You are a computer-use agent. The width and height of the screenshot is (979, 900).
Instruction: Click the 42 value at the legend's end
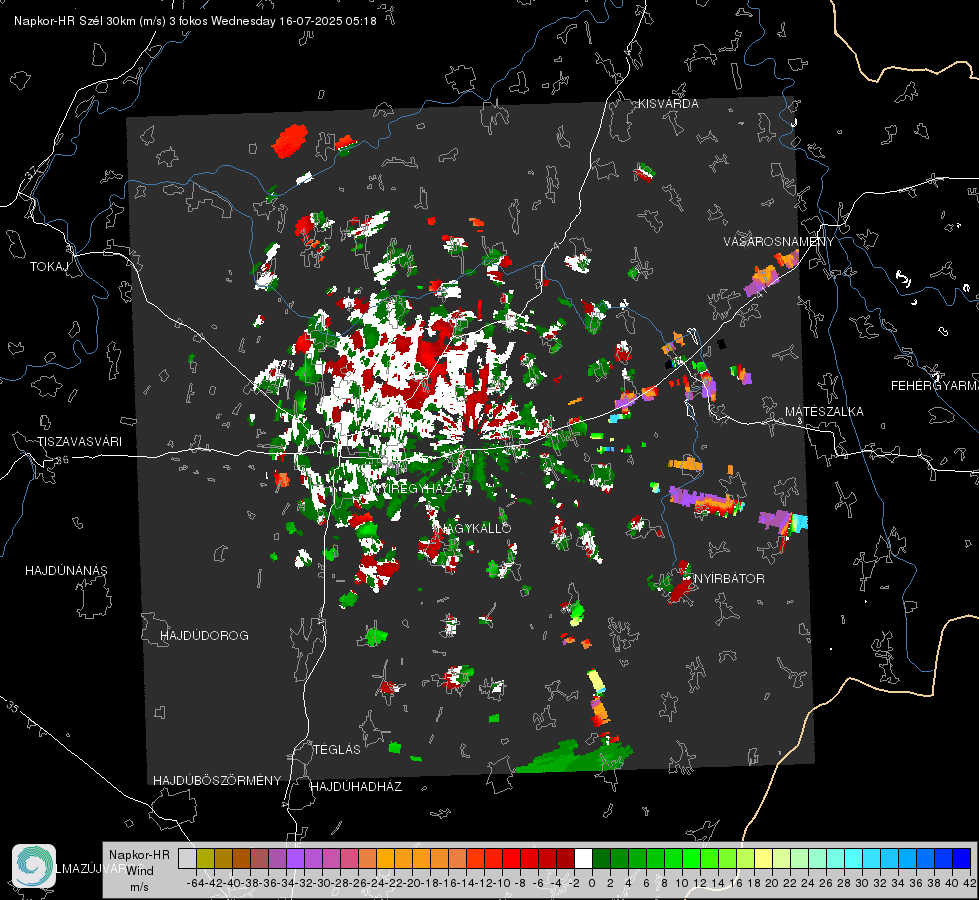pos(969,883)
